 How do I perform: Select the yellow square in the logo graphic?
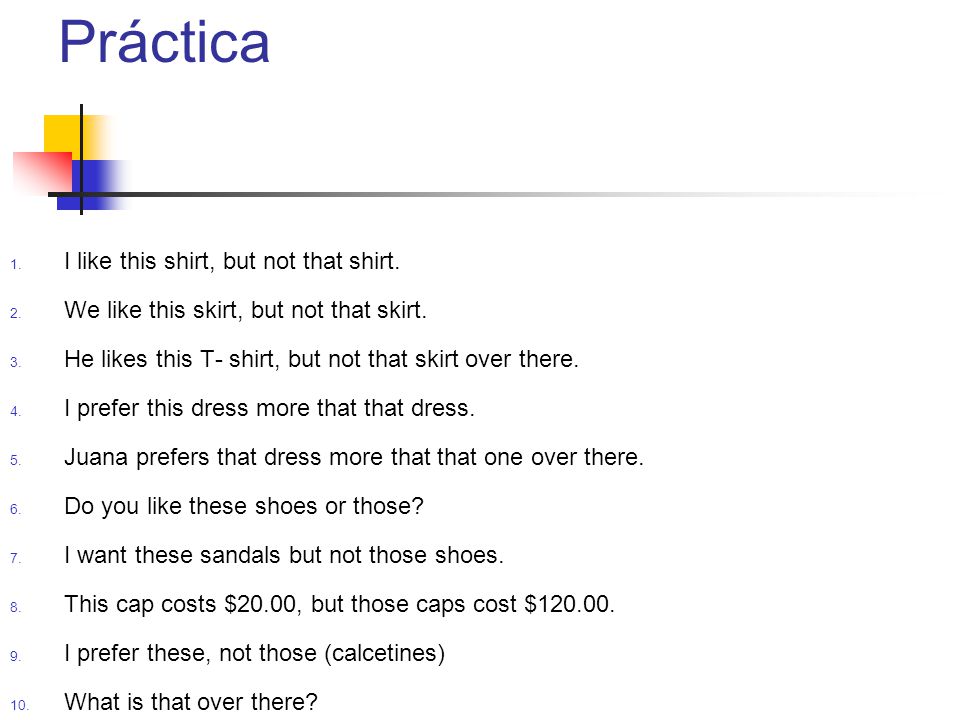coord(62,135)
